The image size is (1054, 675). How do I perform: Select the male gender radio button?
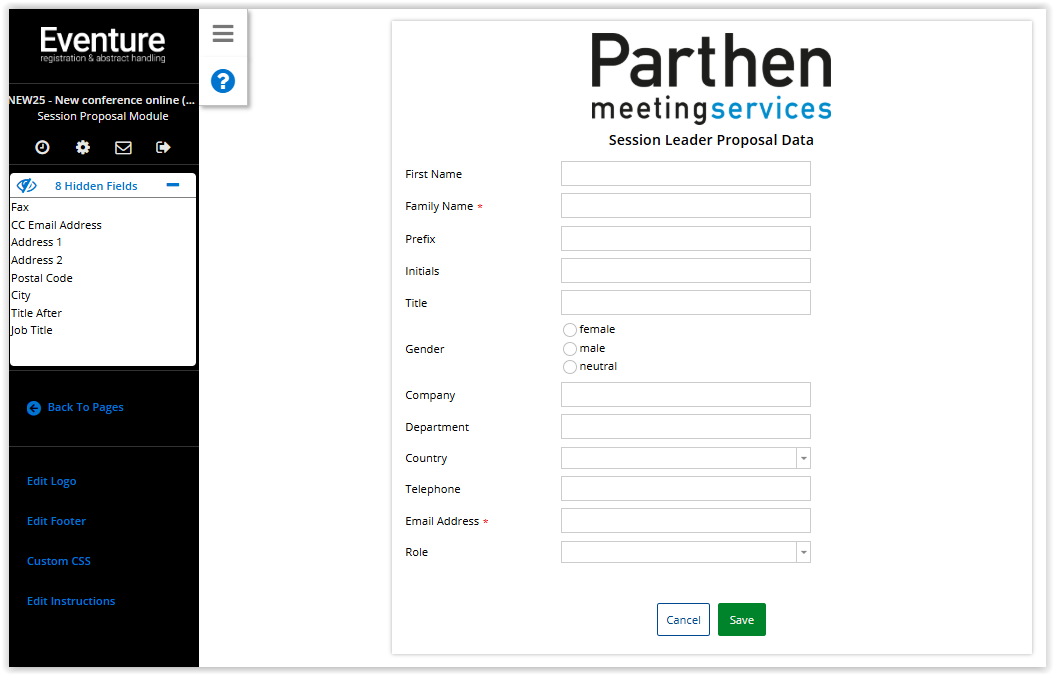point(570,349)
